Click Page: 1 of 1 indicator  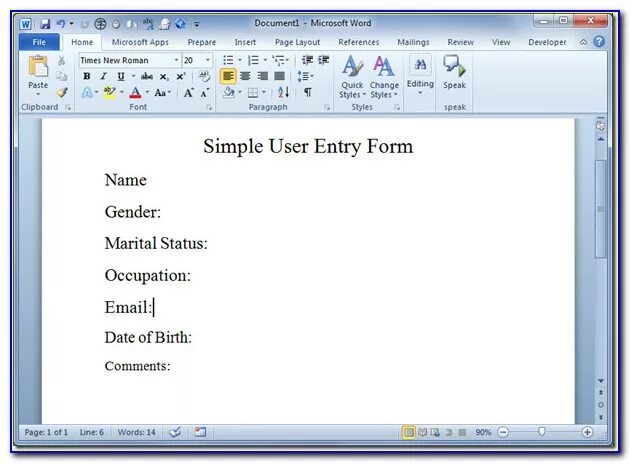point(46,432)
